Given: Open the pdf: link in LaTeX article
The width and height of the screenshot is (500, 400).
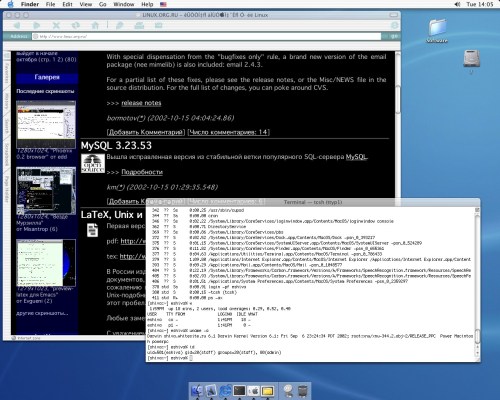Looking at the screenshot, I should pyautogui.click(x=133, y=241).
